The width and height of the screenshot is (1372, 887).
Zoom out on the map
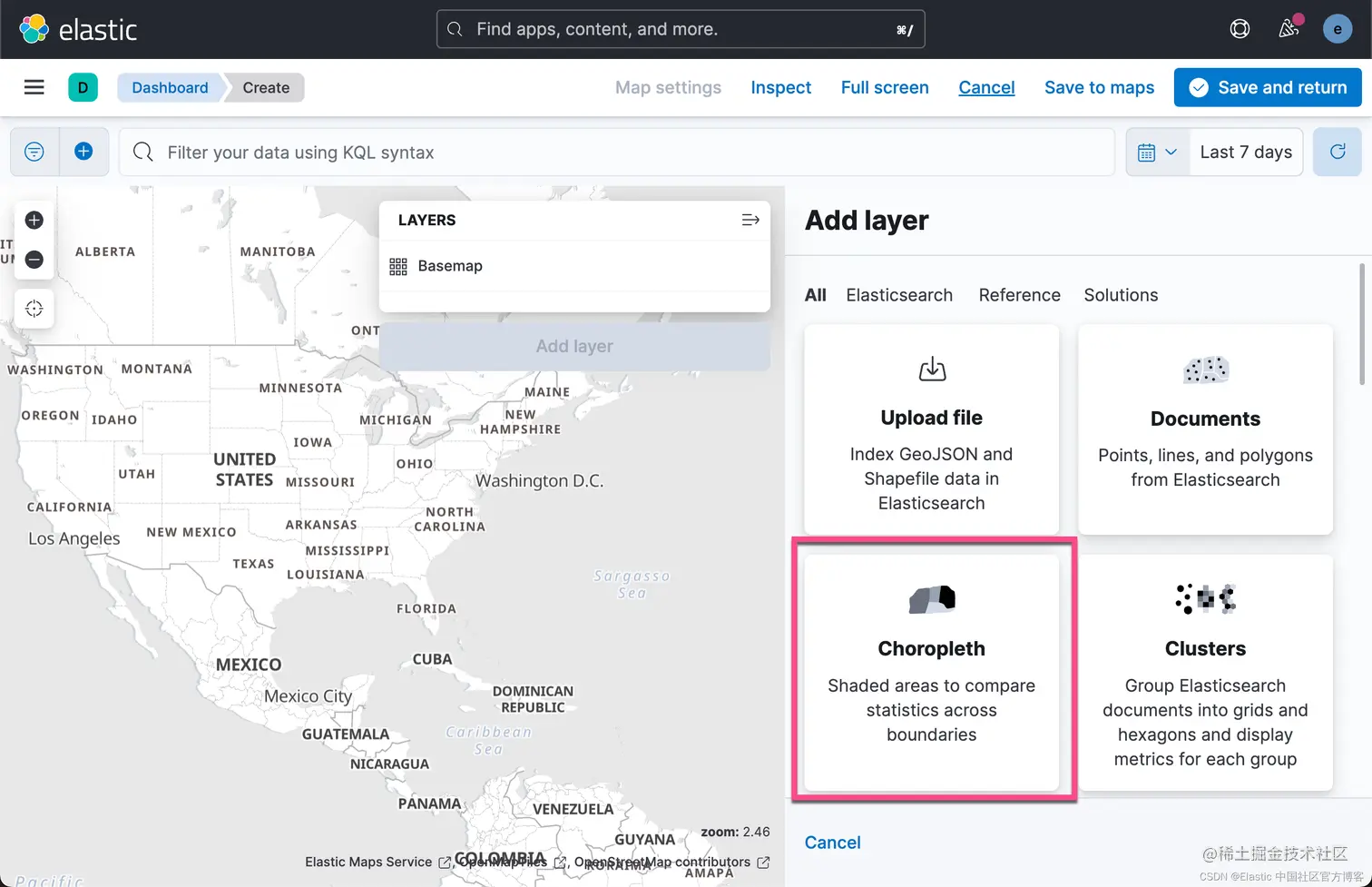[x=34, y=260]
